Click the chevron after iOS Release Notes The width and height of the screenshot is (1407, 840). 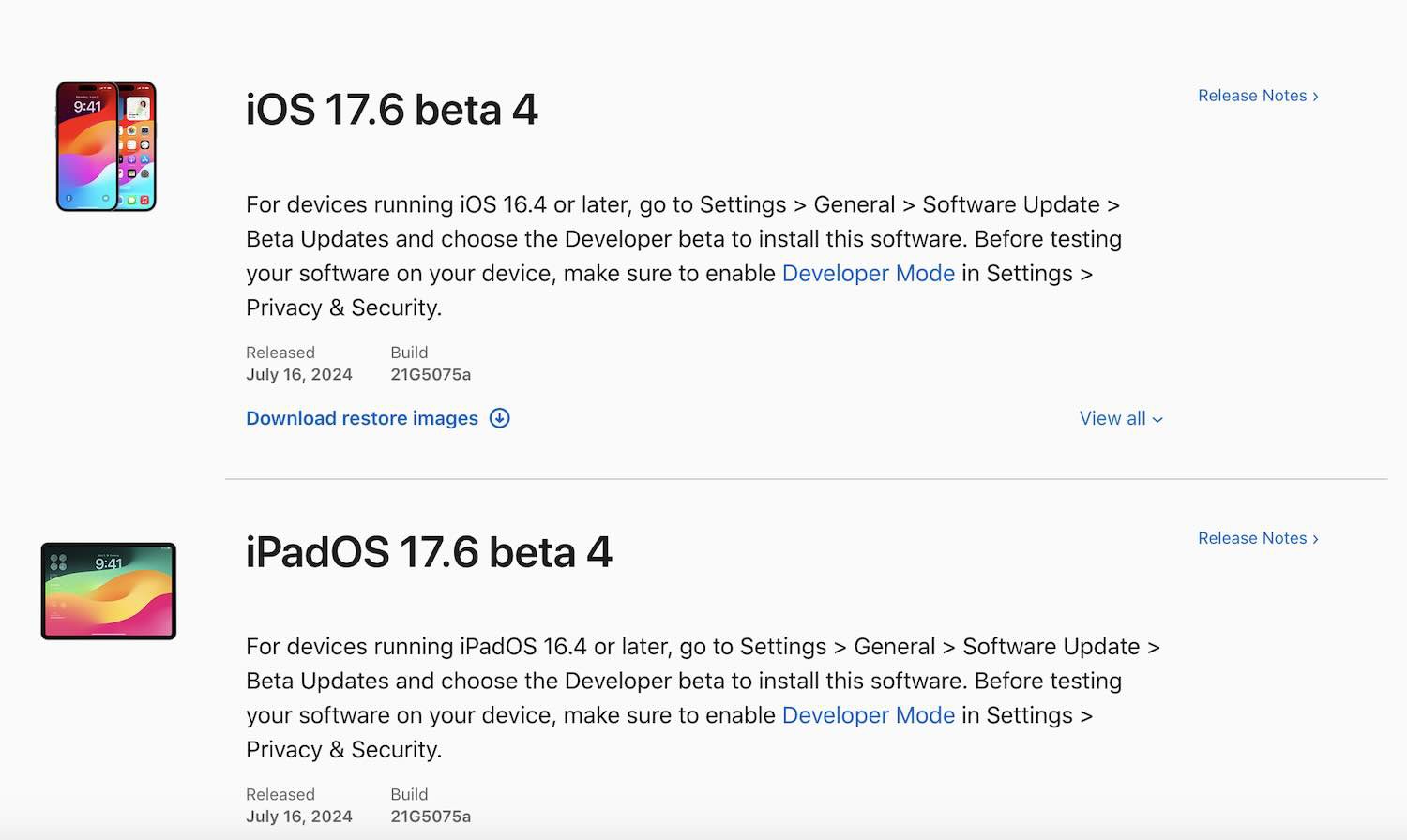pyautogui.click(x=1315, y=95)
